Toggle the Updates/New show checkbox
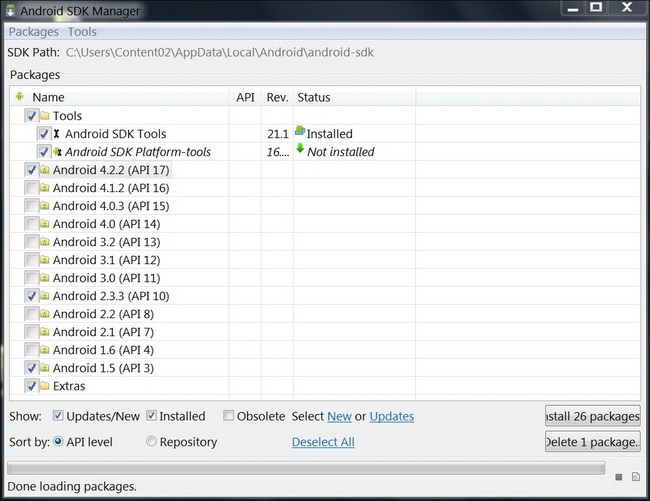This screenshot has width=650, height=501. (x=58, y=416)
